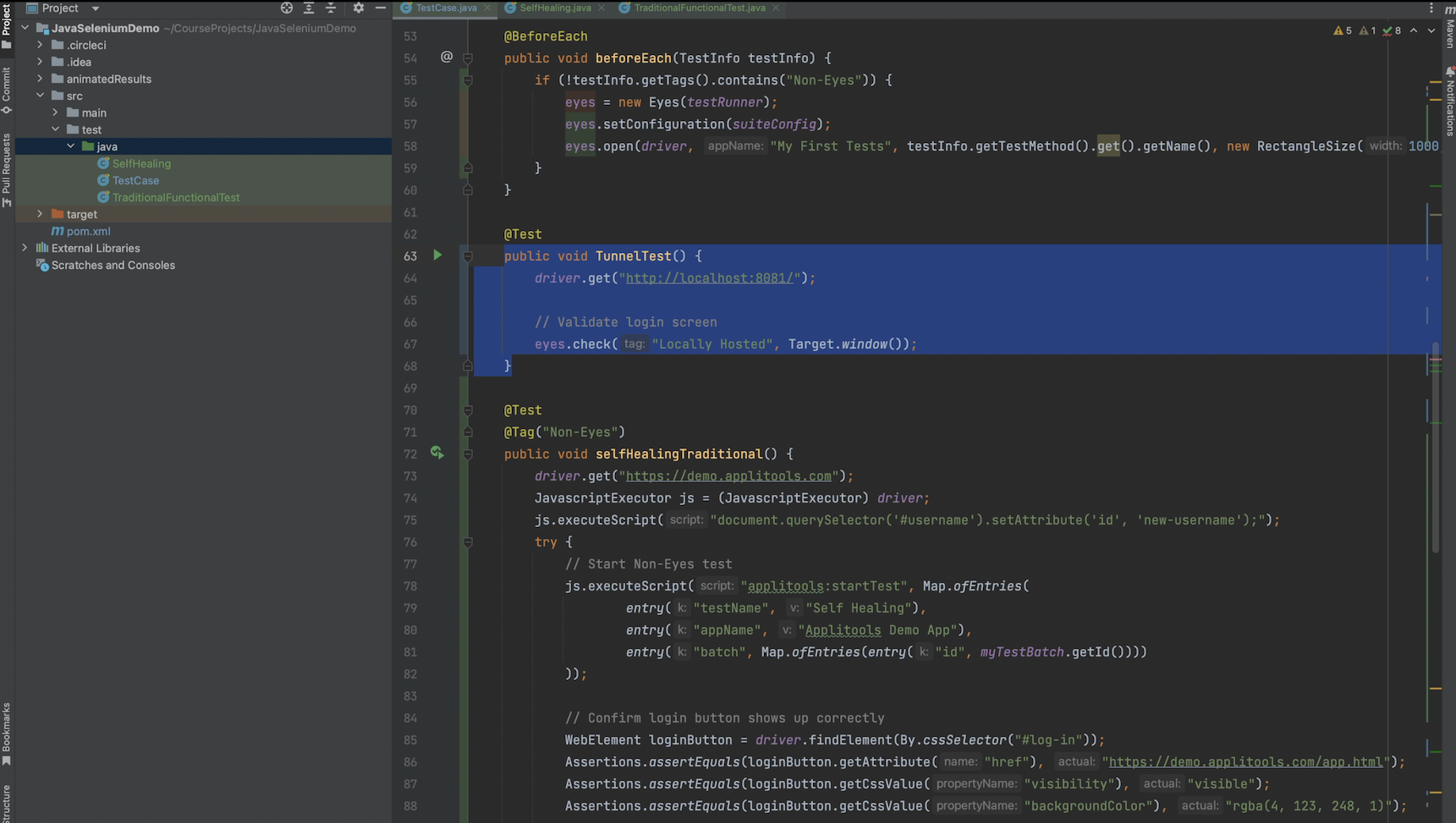Viewport: 1456px width, 823px height.
Task: Fold the try block on line 76
Action: pyautogui.click(x=468, y=542)
